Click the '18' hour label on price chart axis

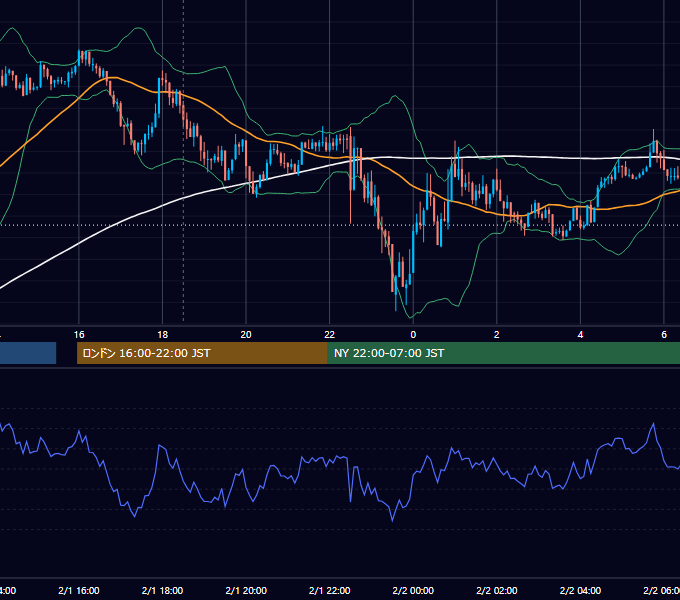pyautogui.click(x=162, y=335)
